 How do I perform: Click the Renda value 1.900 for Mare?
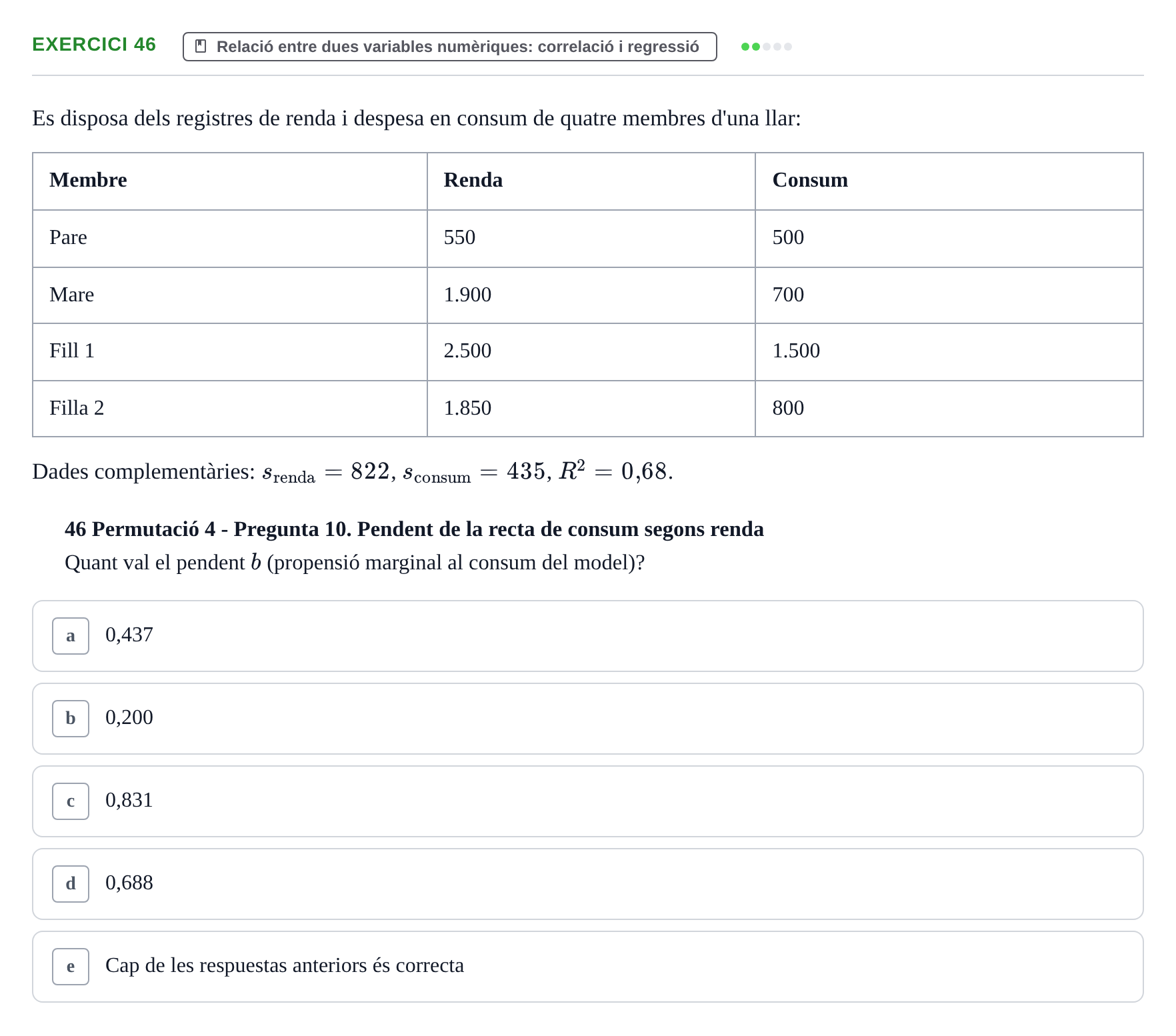click(x=467, y=295)
